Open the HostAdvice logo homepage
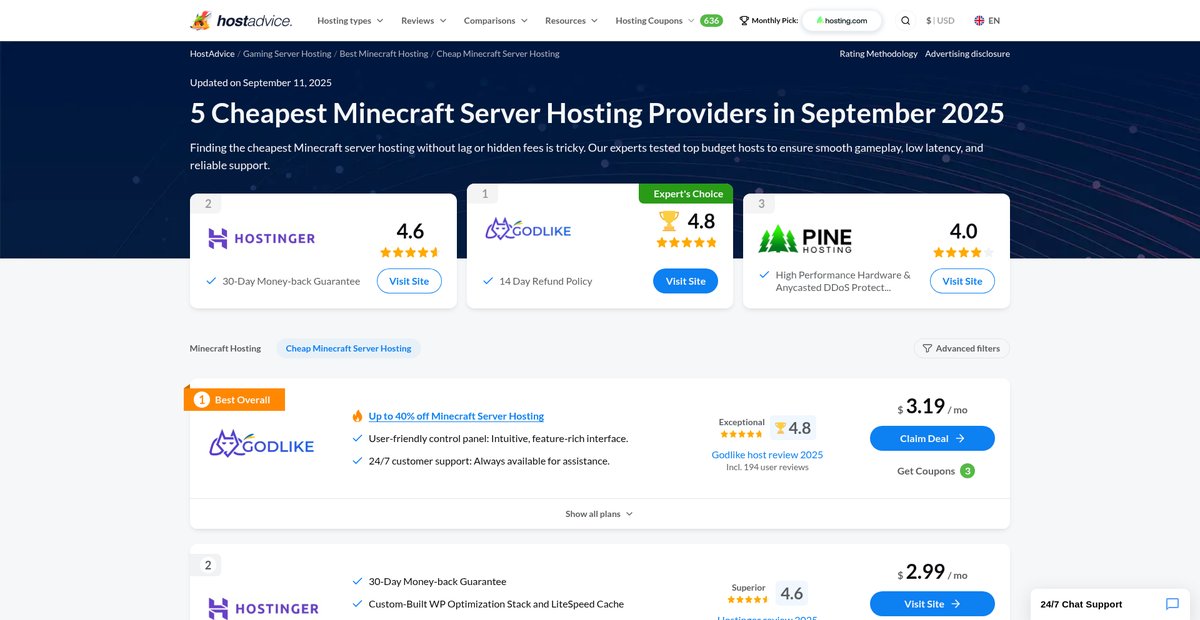Viewport: 1200px width, 620px height. click(x=240, y=20)
